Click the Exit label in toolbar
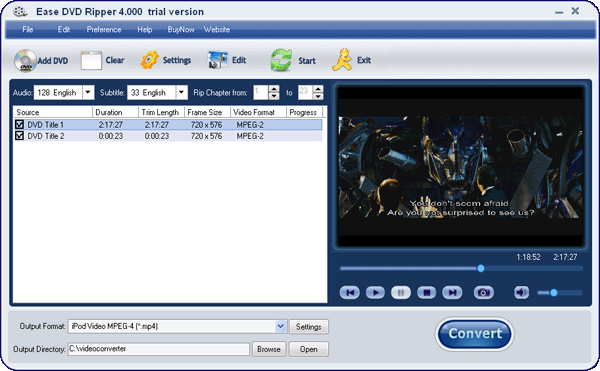The image size is (600, 371). pyautogui.click(x=364, y=60)
